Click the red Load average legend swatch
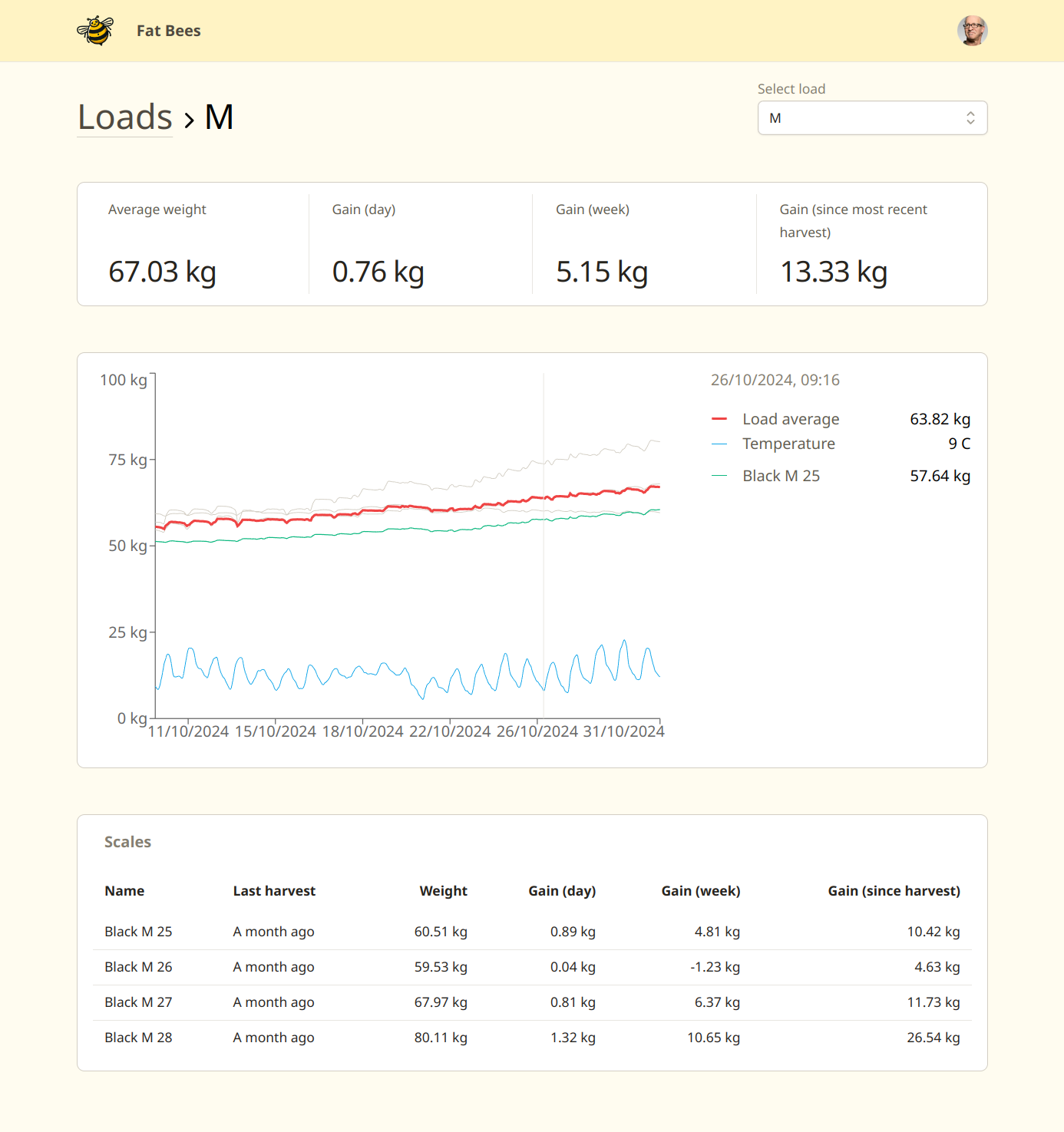This screenshot has width=1064, height=1132. point(719,419)
